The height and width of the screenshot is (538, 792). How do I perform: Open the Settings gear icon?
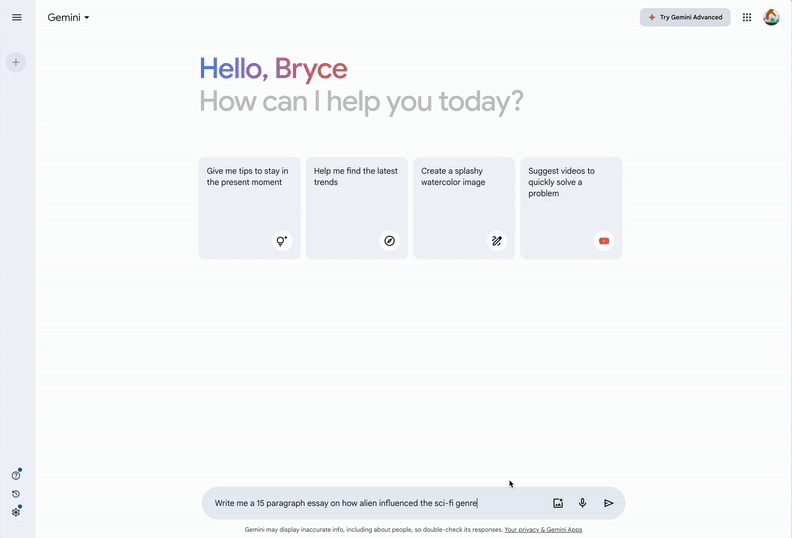[x=16, y=512]
